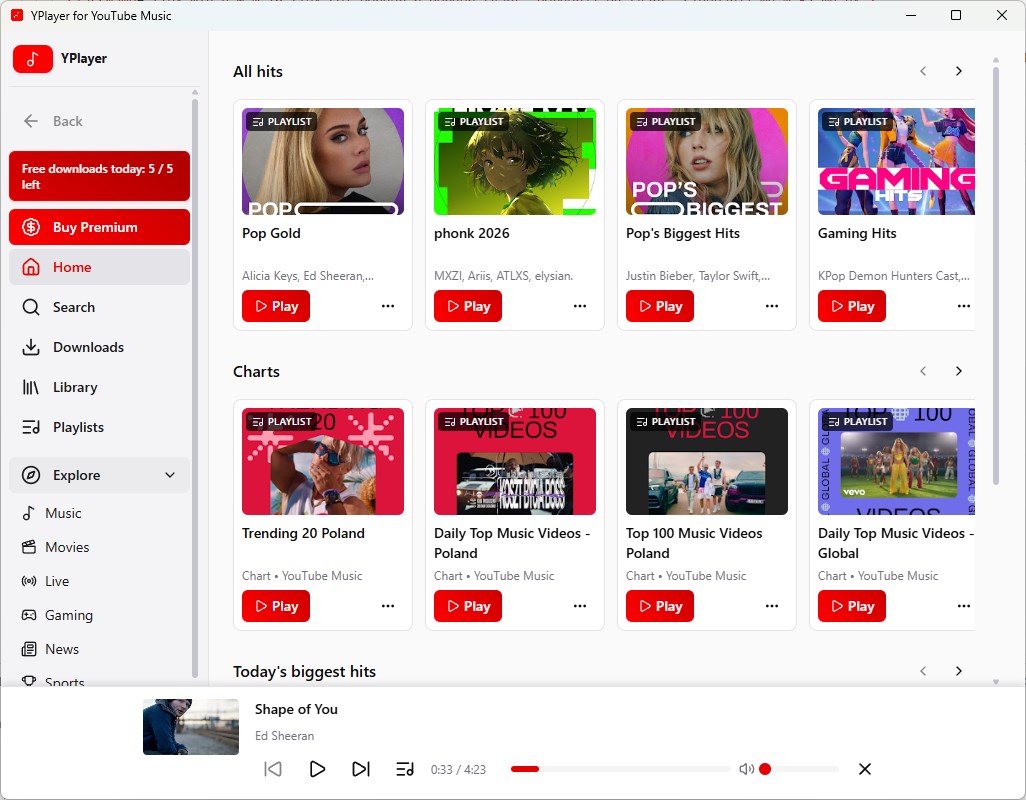Open the Gaming explore category
Screen dimensions: 1026x800
click(x=99, y=615)
